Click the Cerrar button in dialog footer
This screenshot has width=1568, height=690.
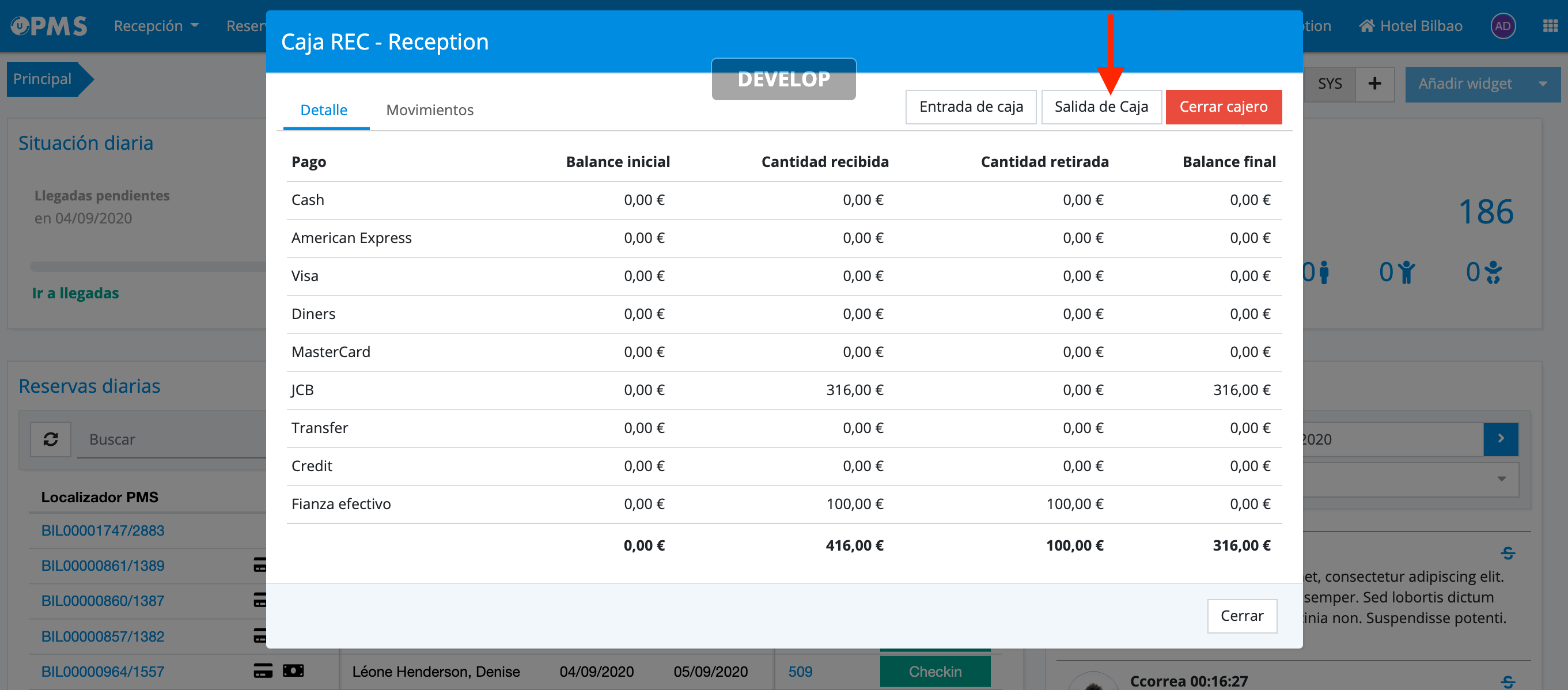(1241, 616)
